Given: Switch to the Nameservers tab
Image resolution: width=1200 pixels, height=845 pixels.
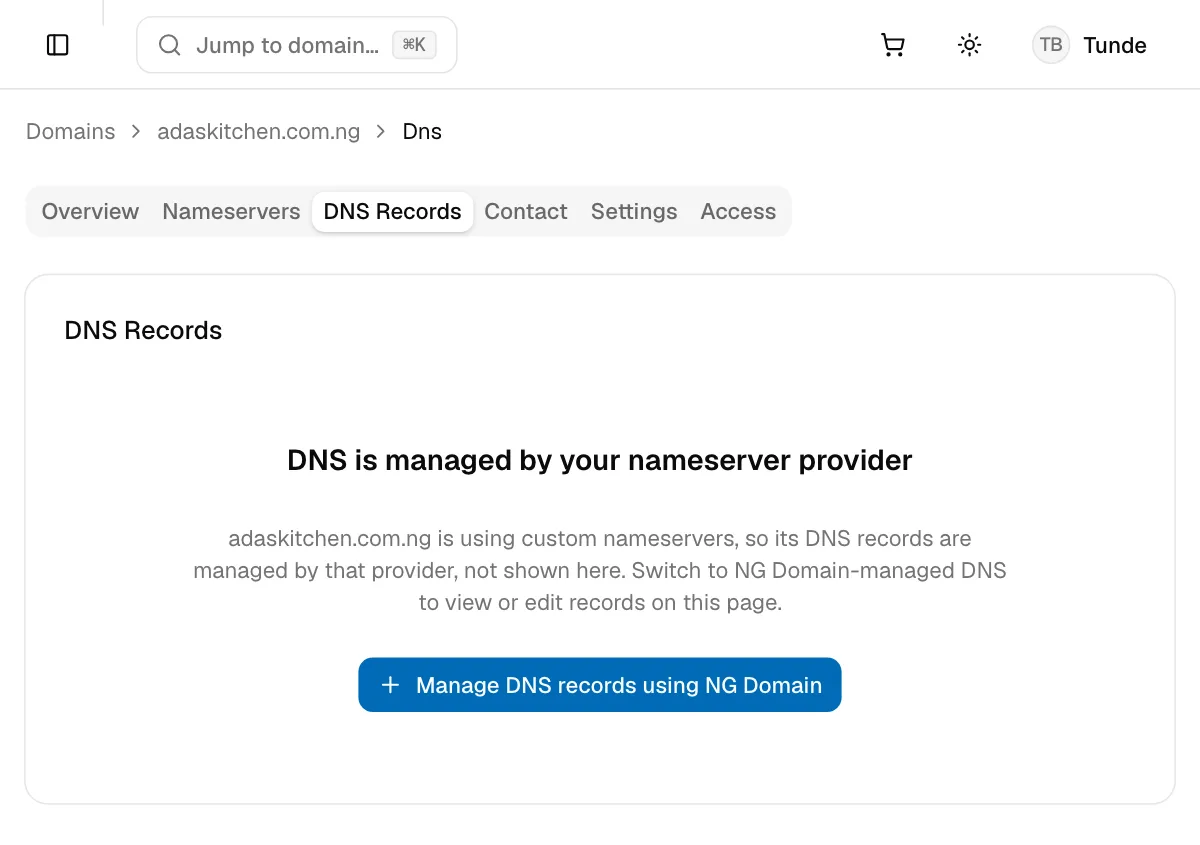Looking at the screenshot, I should click(x=231, y=212).
